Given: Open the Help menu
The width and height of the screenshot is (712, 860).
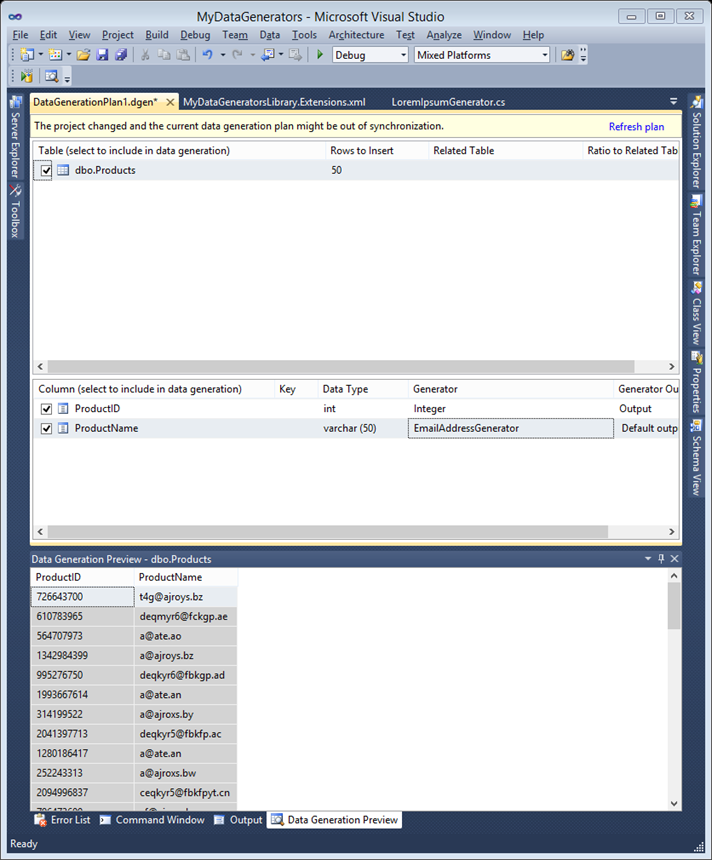Looking at the screenshot, I should (533, 35).
